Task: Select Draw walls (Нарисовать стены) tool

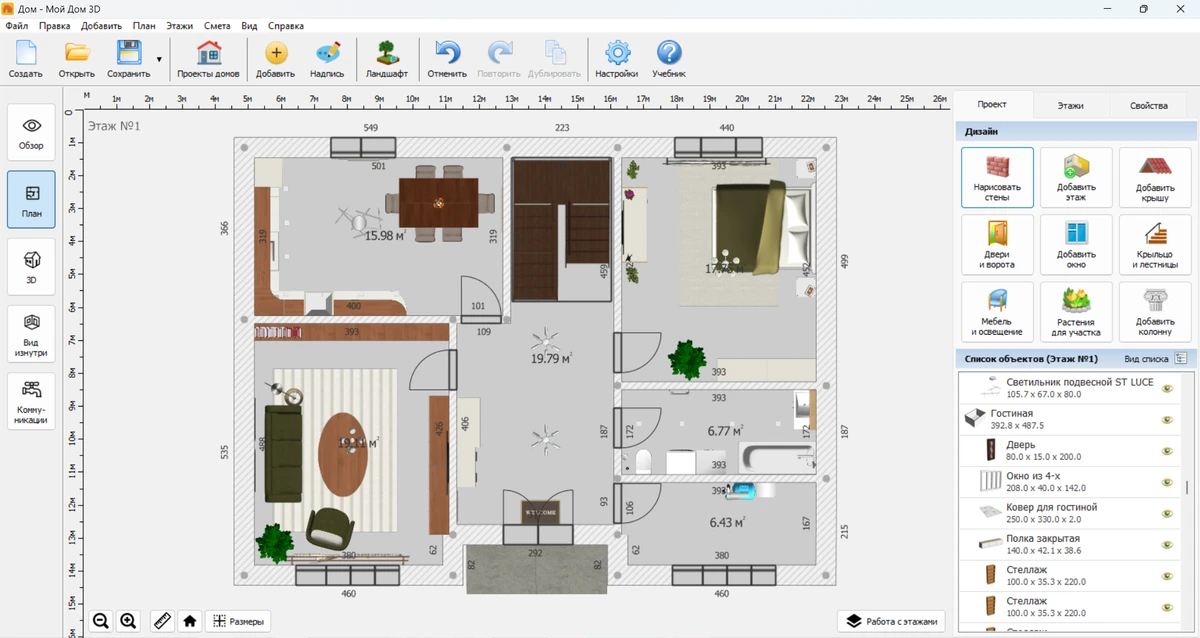Action: coord(997,177)
